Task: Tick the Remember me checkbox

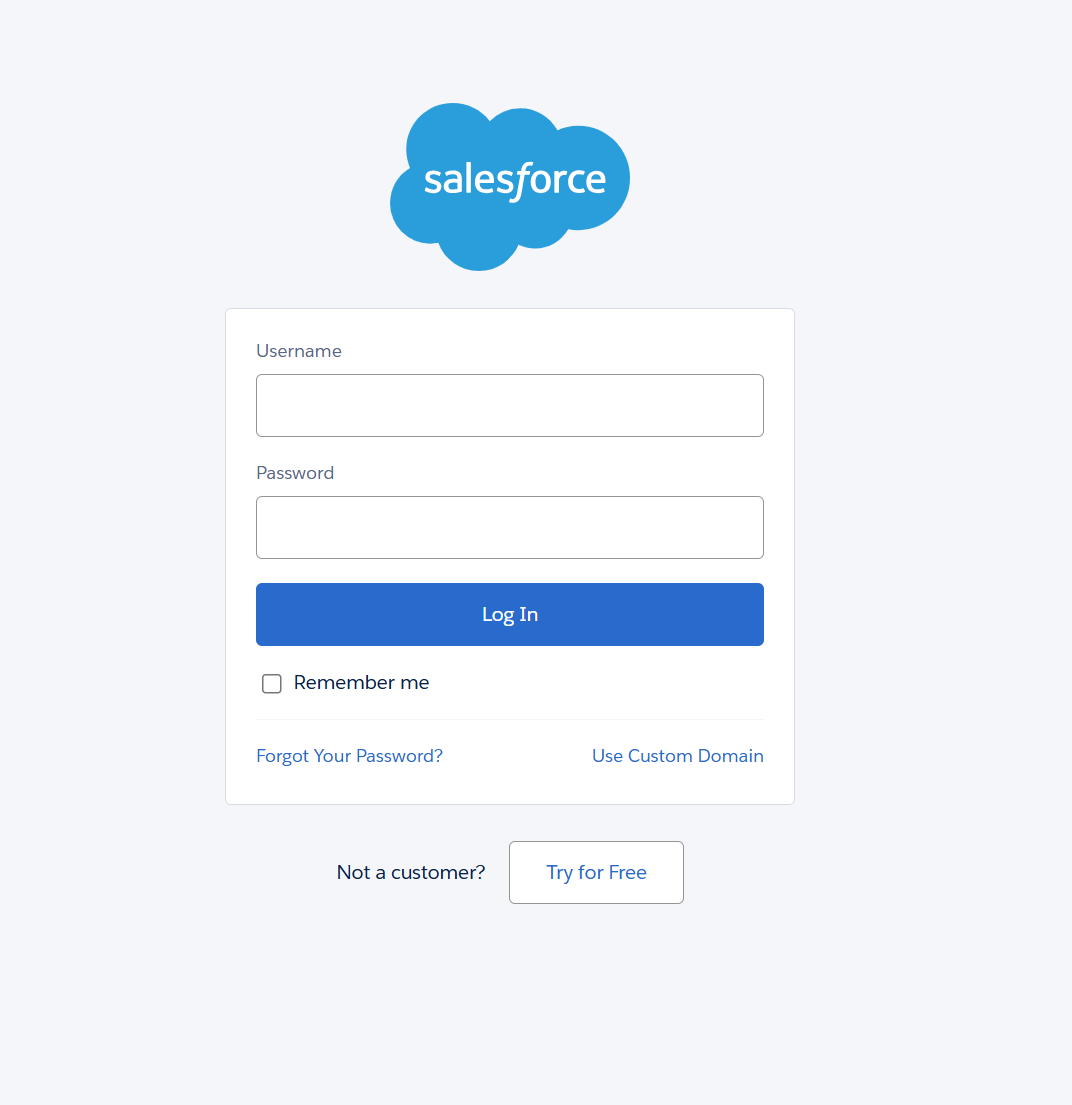Action: pos(271,683)
